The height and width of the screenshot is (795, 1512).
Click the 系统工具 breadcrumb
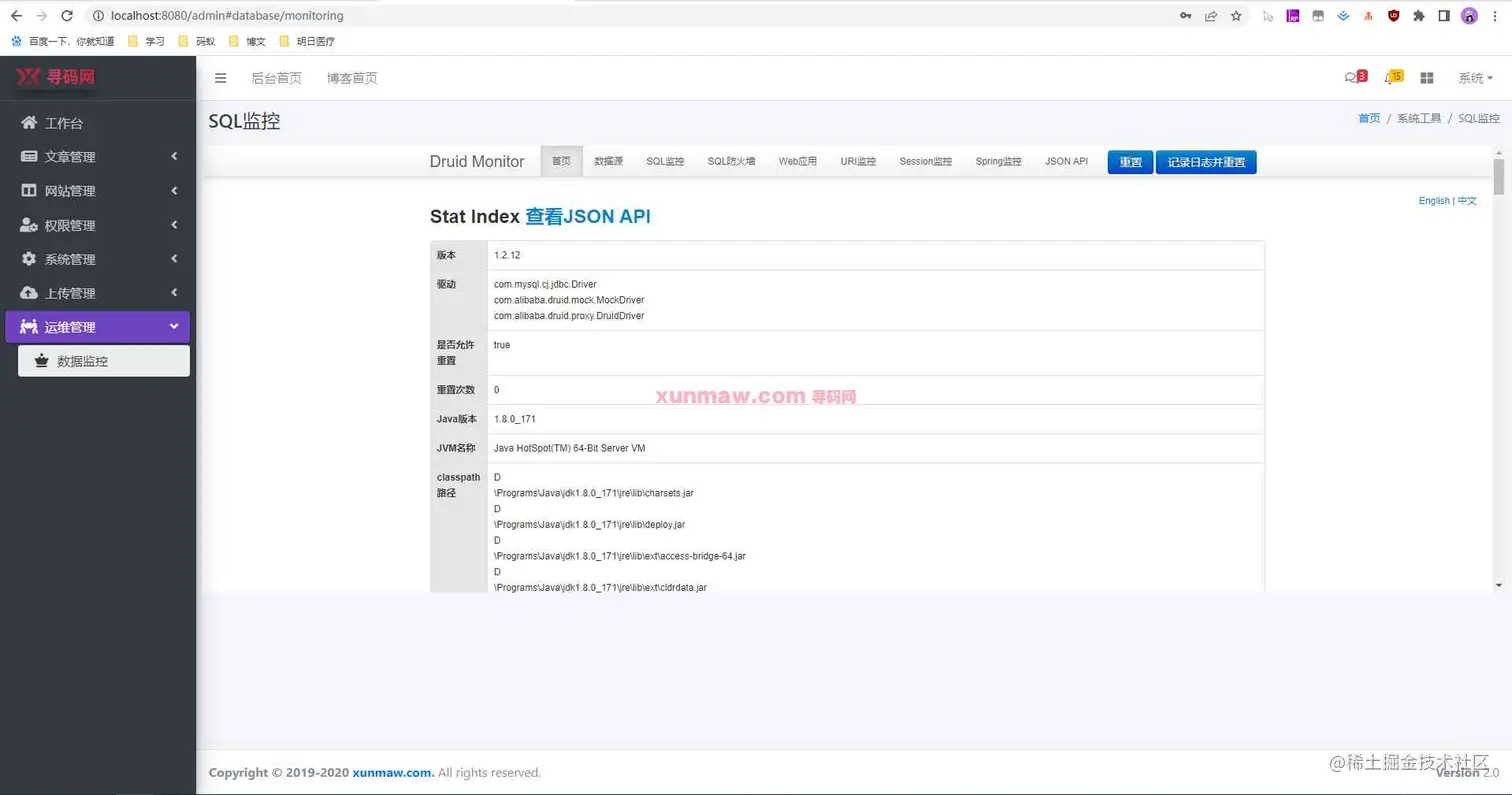pyautogui.click(x=1419, y=118)
